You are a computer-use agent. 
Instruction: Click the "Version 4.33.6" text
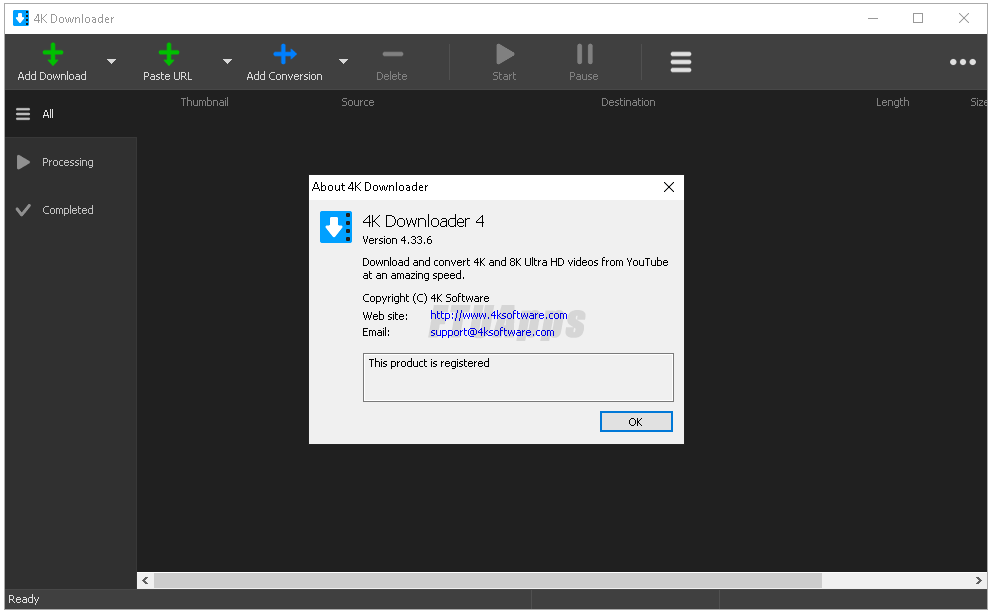[397, 240]
